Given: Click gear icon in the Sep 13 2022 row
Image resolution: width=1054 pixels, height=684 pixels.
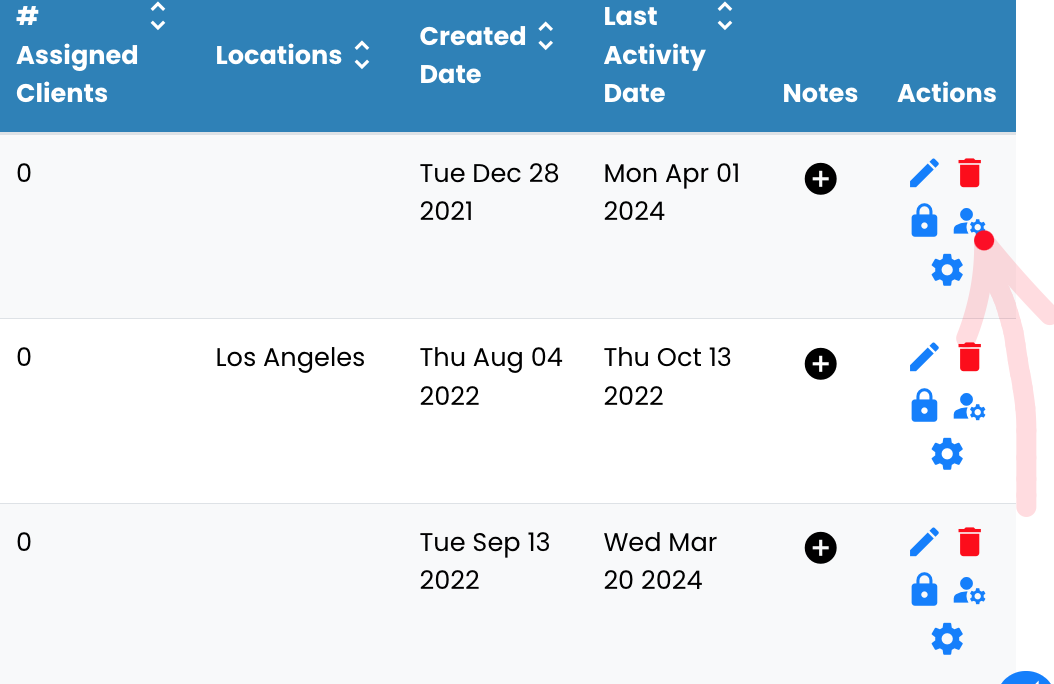Looking at the screenshot, I should coord(947,638).
